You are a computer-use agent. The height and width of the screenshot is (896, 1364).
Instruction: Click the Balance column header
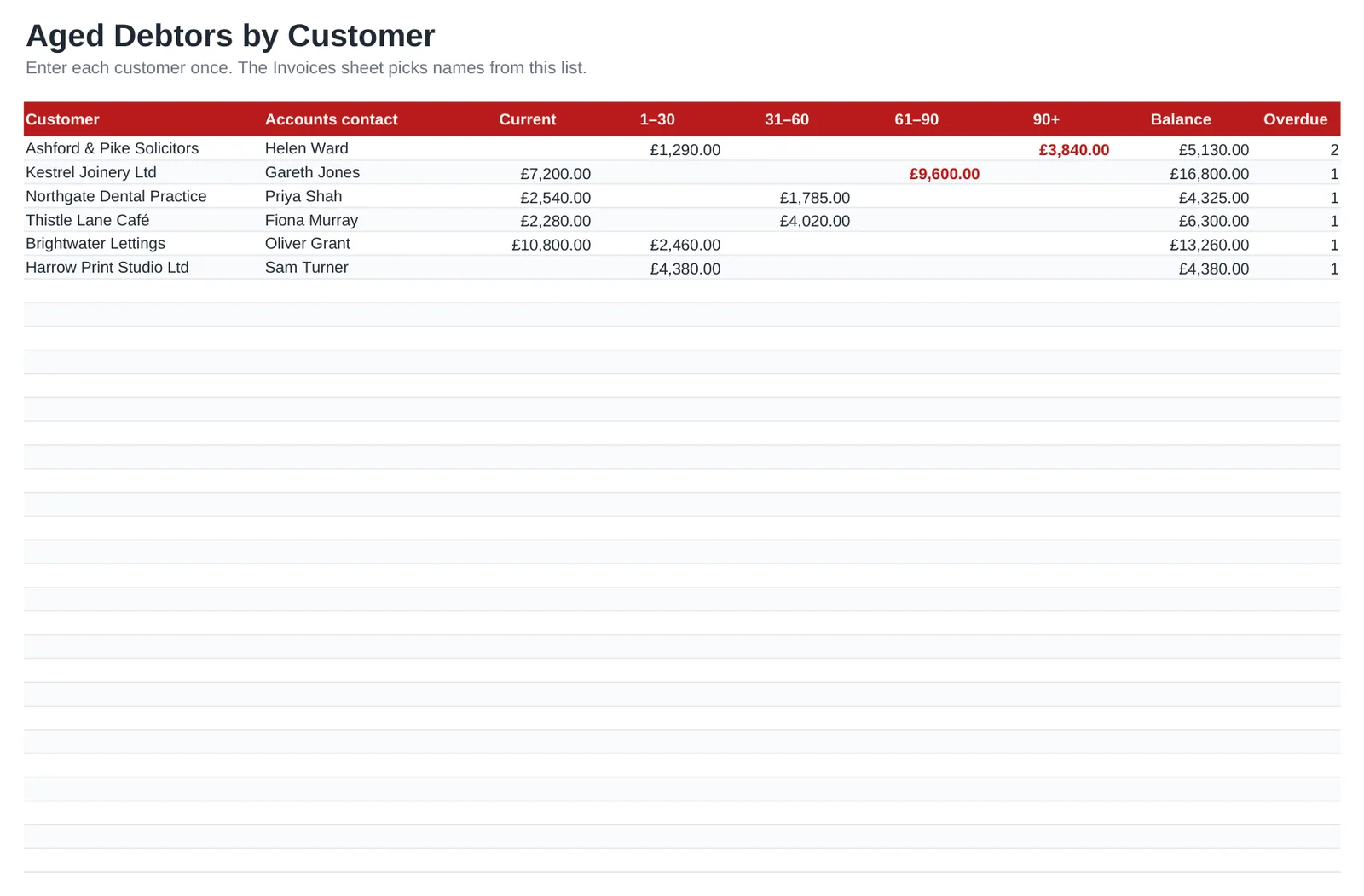pyautogui.click(x=1180, y=119)
